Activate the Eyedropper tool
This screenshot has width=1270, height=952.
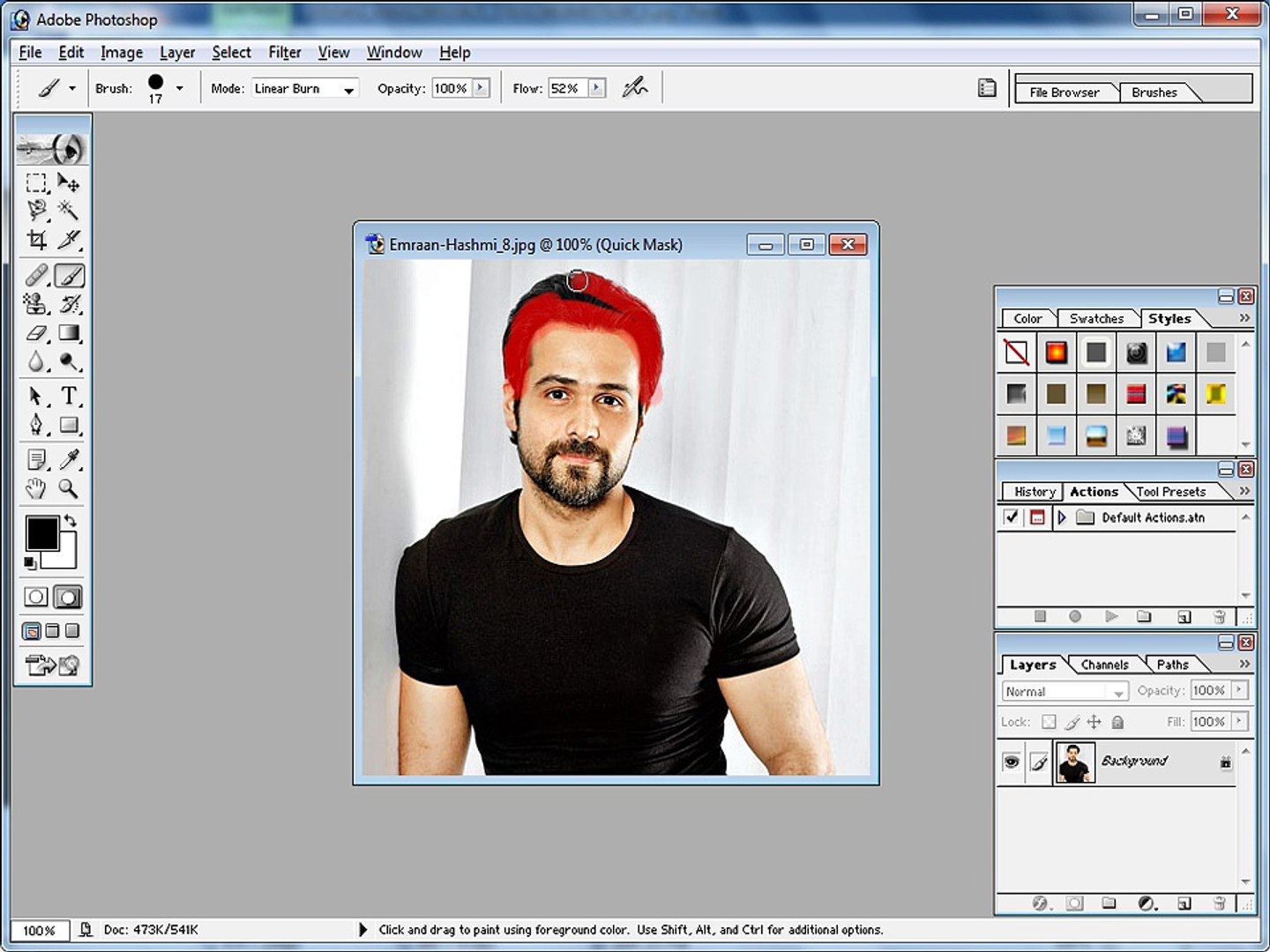tap(69, 459)
